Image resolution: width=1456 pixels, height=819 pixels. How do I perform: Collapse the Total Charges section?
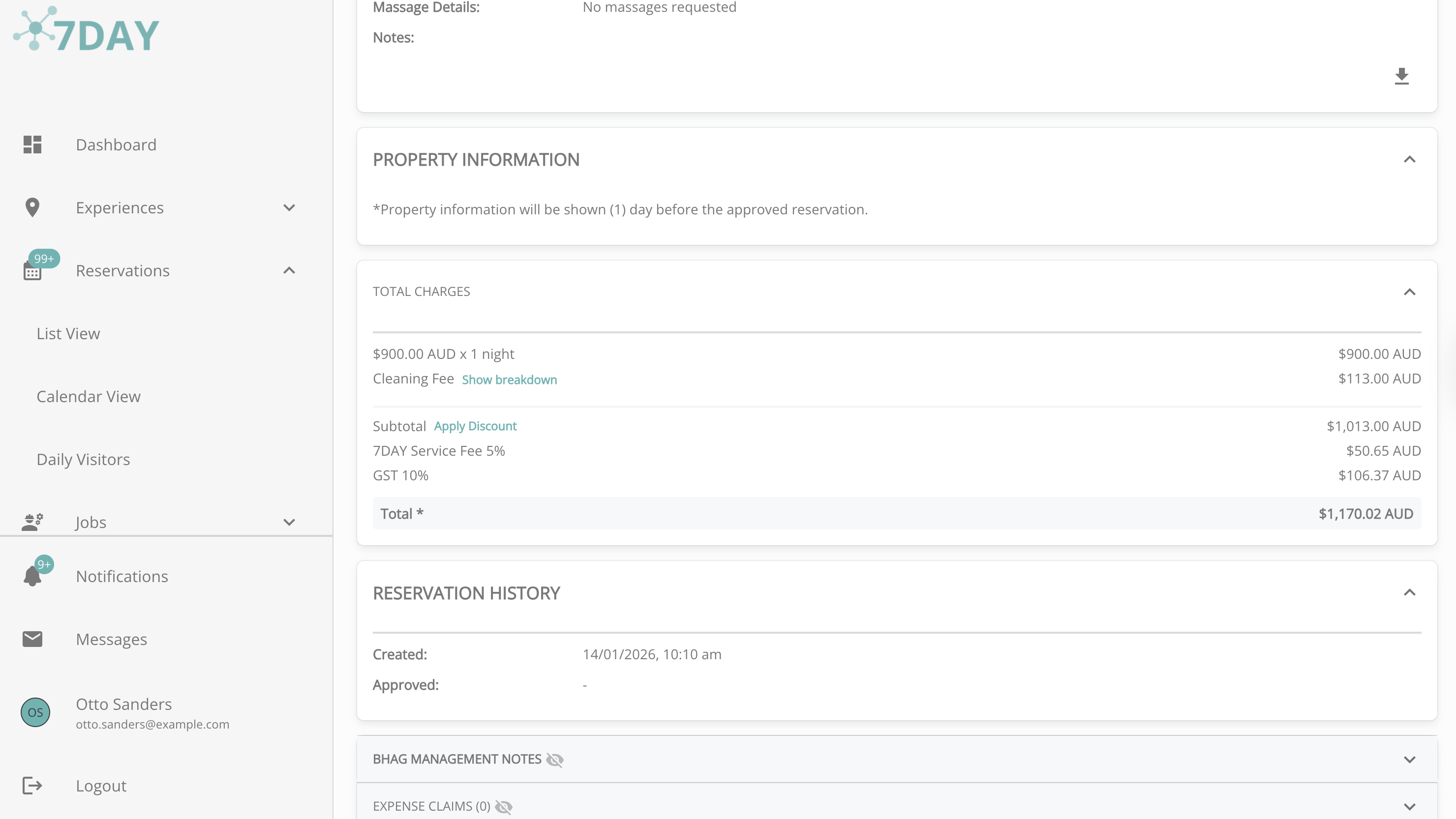1410,292
